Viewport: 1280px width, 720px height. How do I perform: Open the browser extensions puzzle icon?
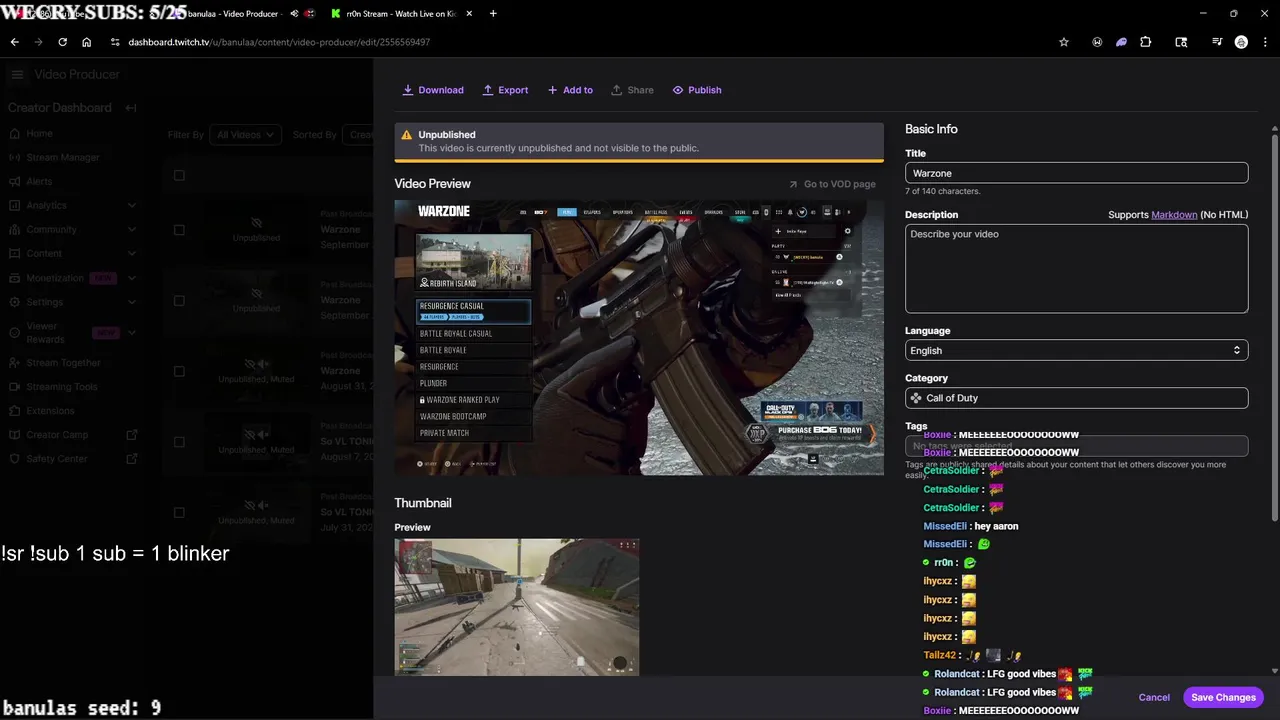tap(1146, 42)
